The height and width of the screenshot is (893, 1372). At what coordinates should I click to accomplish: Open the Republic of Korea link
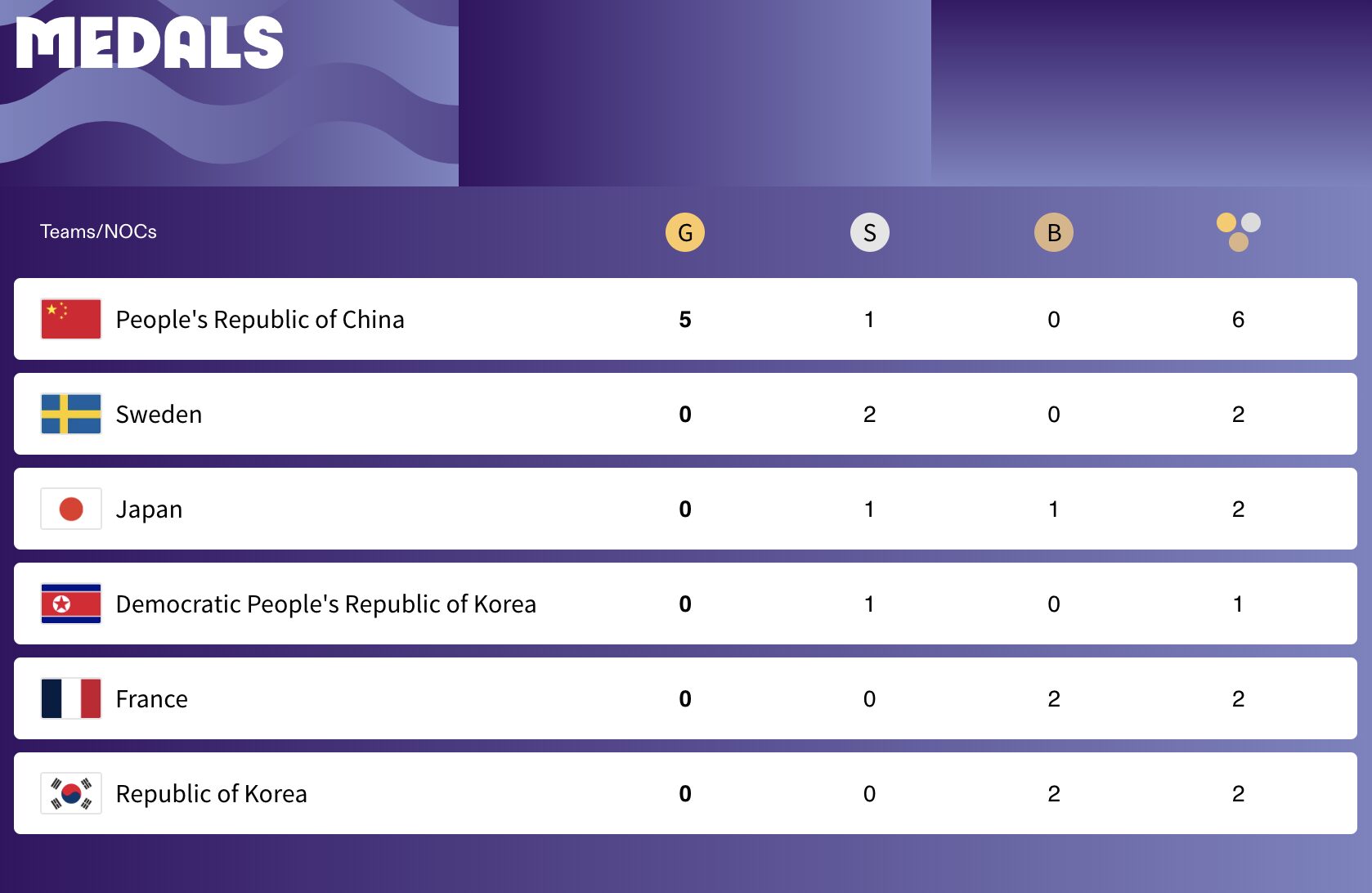pyautogui.click(x=211, y=793)
